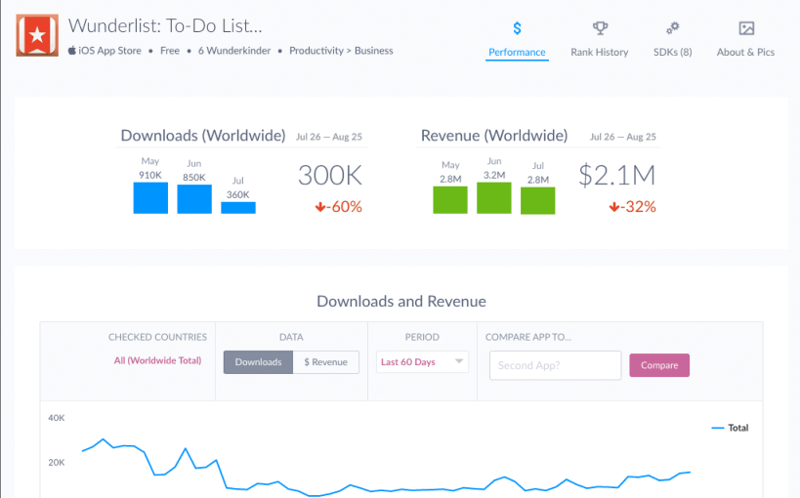This screenshot has width=800, height=498.
Task: Click the red down arrow next to 32%
Action: (x=616, y=207)
